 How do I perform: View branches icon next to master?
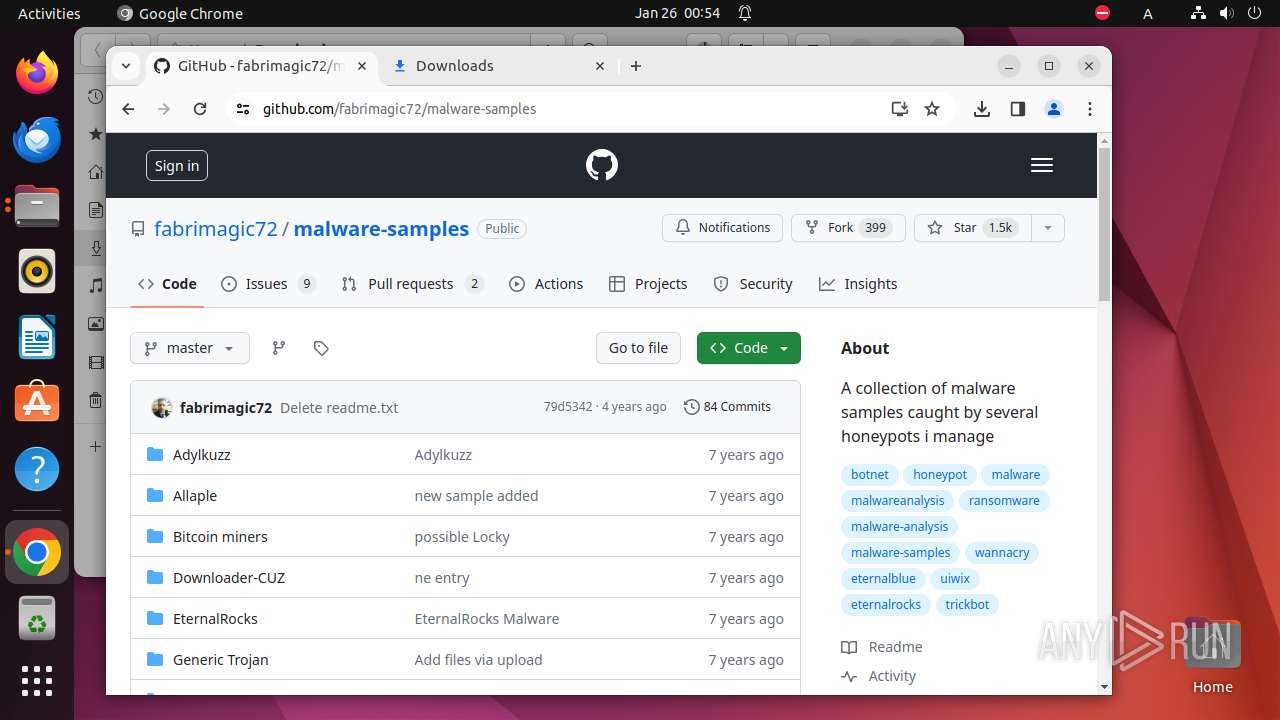click(x=279, y=348)
